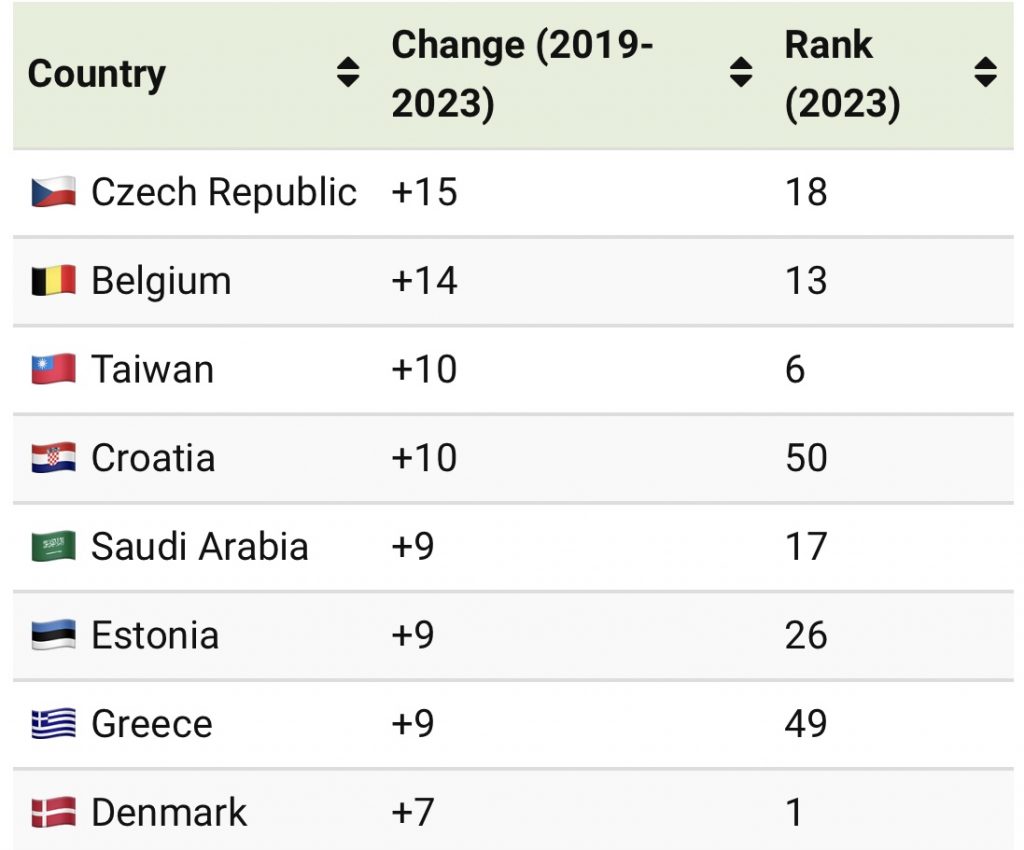
Task: Sort by Rank (2023) arrows
Action: pos(985,73)
